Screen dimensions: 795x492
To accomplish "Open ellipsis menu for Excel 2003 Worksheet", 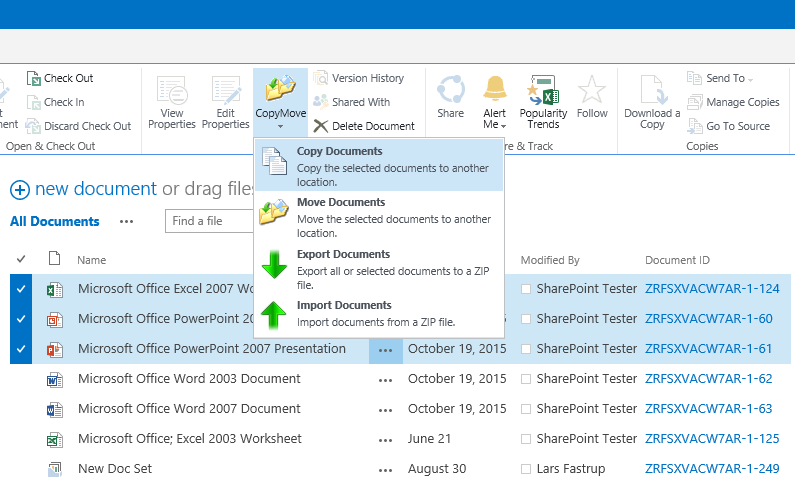I will pyautogui.click(x=385, y=440).
